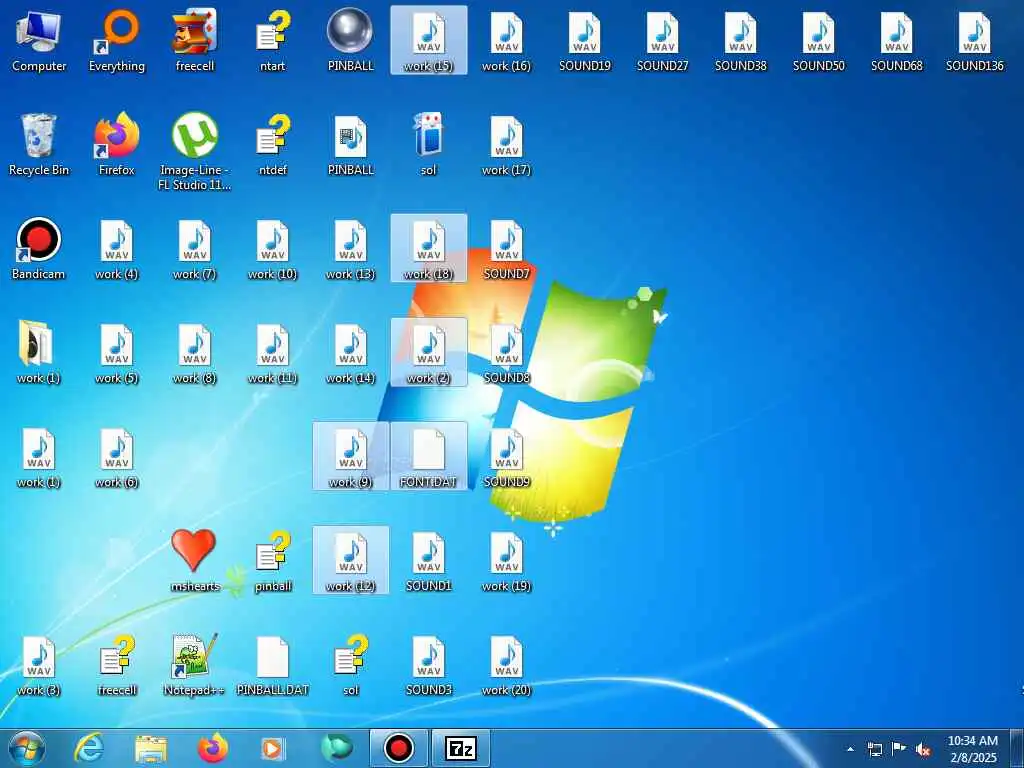Select the ntdef help file icon
The width and height of the screenshot is (1024, 768).
tap(273, 144)
